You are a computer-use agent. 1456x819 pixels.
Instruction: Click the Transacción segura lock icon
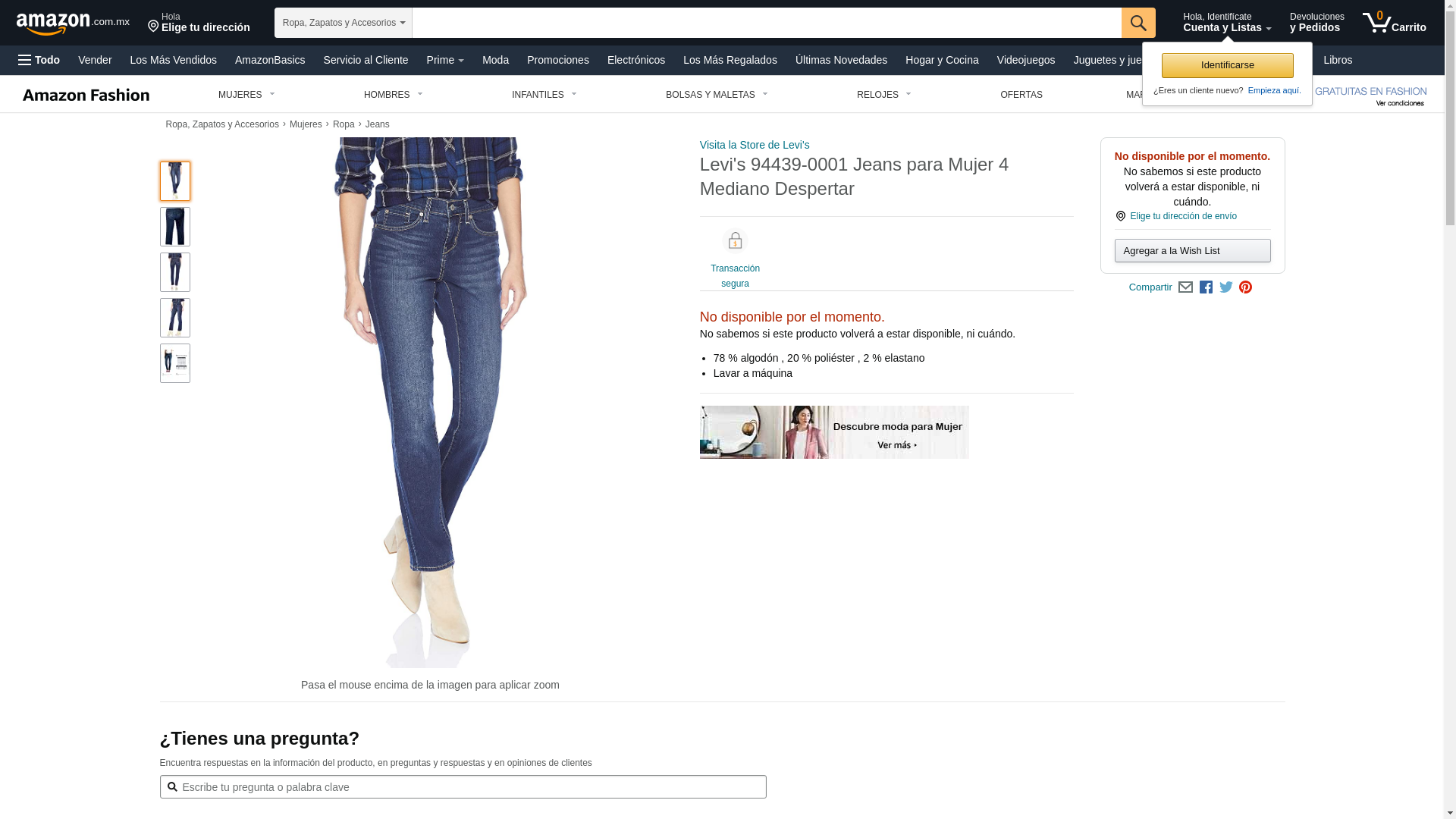[x=735, y=241]
